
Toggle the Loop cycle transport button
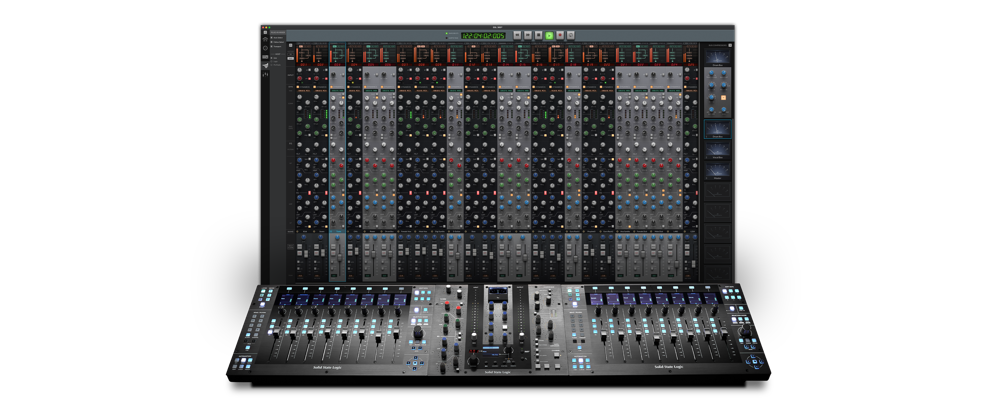(x=571, y=35)
